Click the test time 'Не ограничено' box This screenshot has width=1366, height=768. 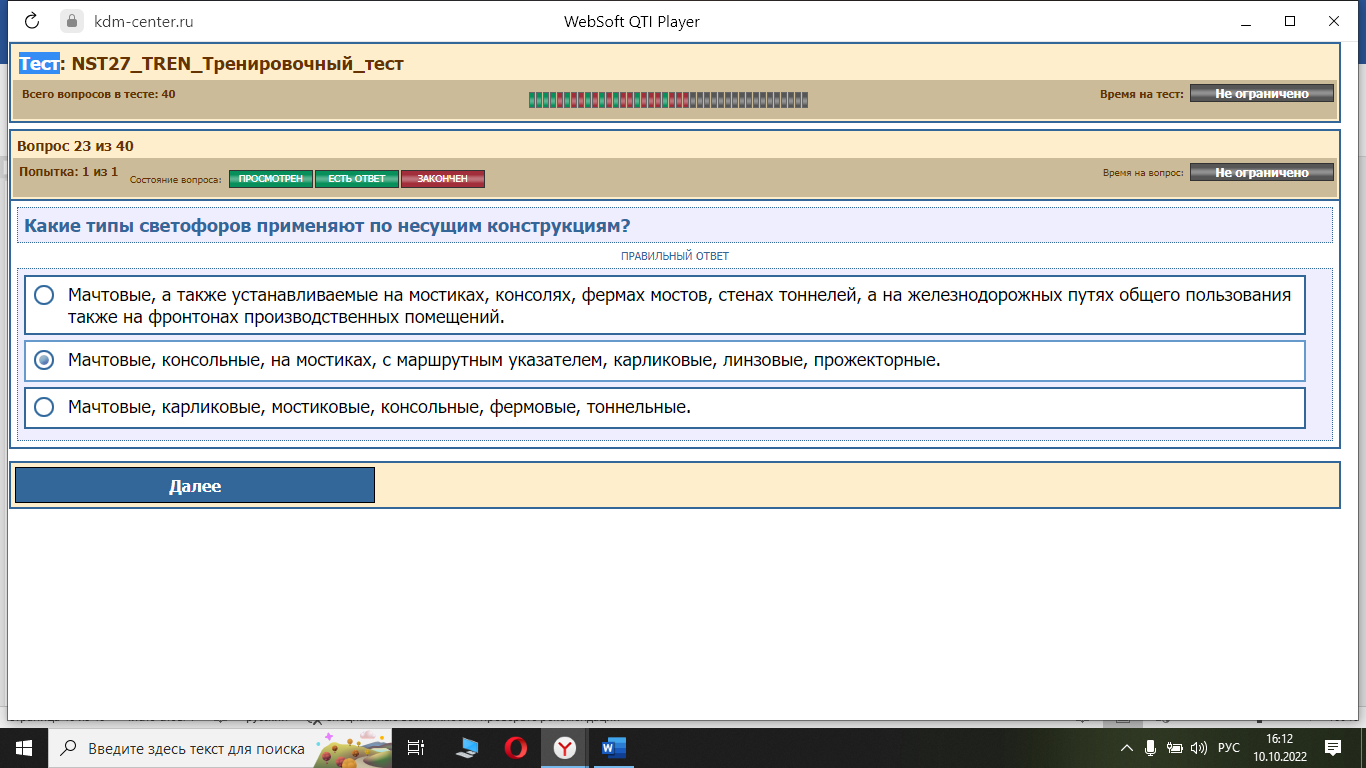pos(1262,94)
